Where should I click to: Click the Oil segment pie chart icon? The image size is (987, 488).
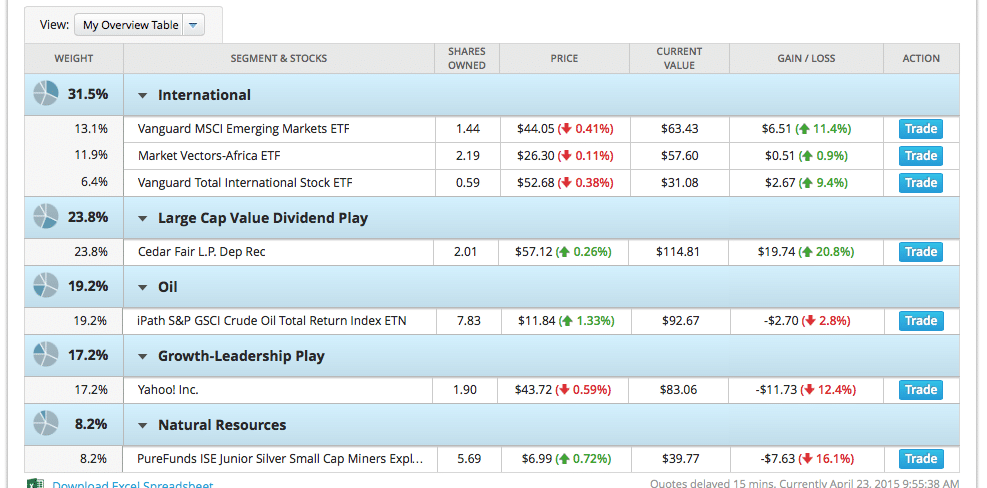click(x=45, y=287)
